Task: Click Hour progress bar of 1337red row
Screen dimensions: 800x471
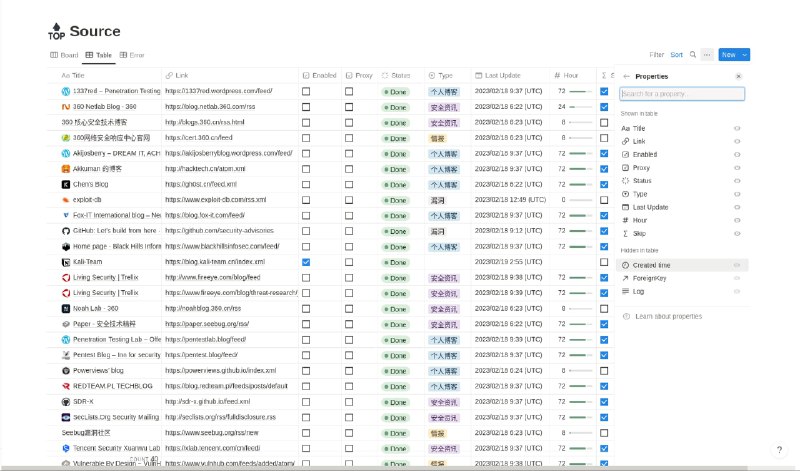Action: tap(581, 91)
